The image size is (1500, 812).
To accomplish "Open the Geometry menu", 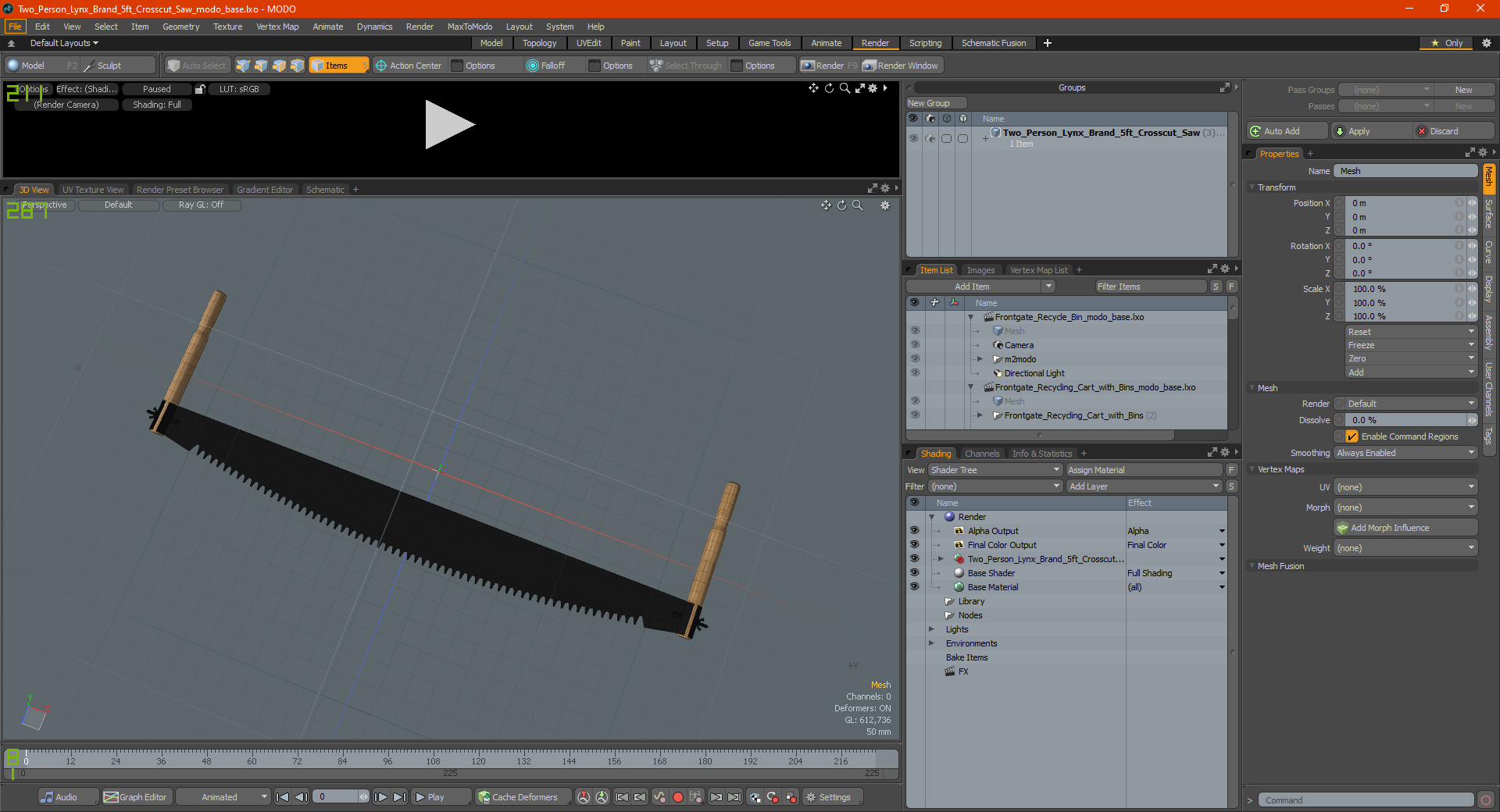I will pos(180,27).
